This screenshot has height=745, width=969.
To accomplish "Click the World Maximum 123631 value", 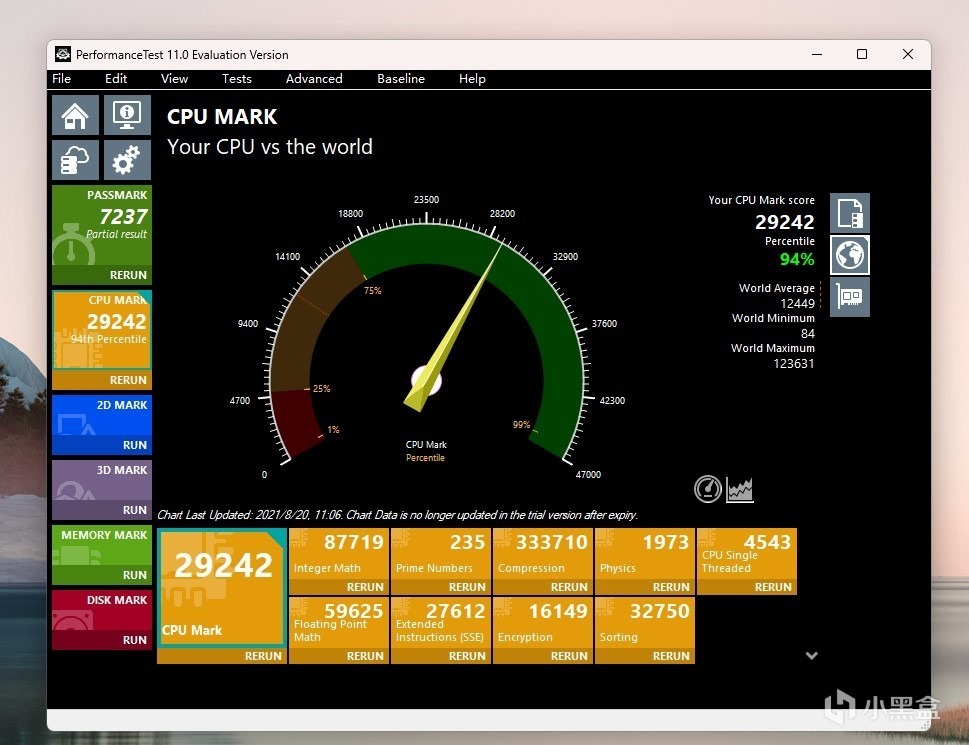I will coord(794,364).
